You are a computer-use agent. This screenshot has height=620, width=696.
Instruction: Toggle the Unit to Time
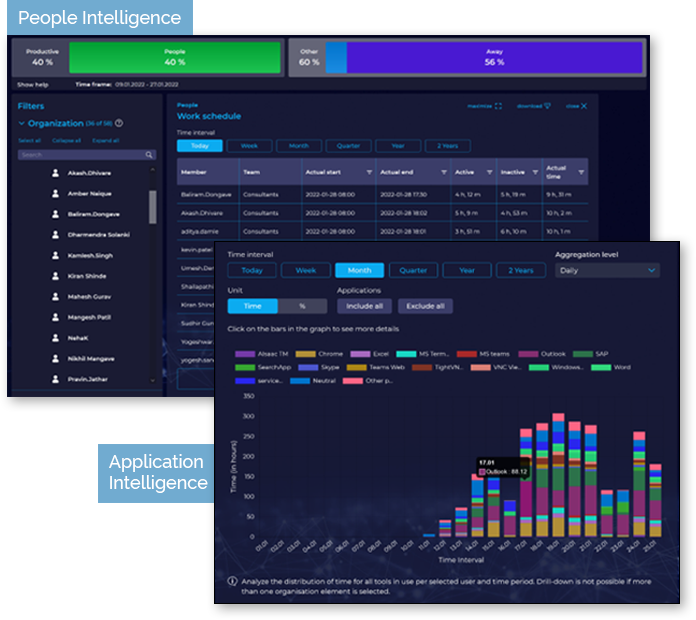[x=254, y=306]
